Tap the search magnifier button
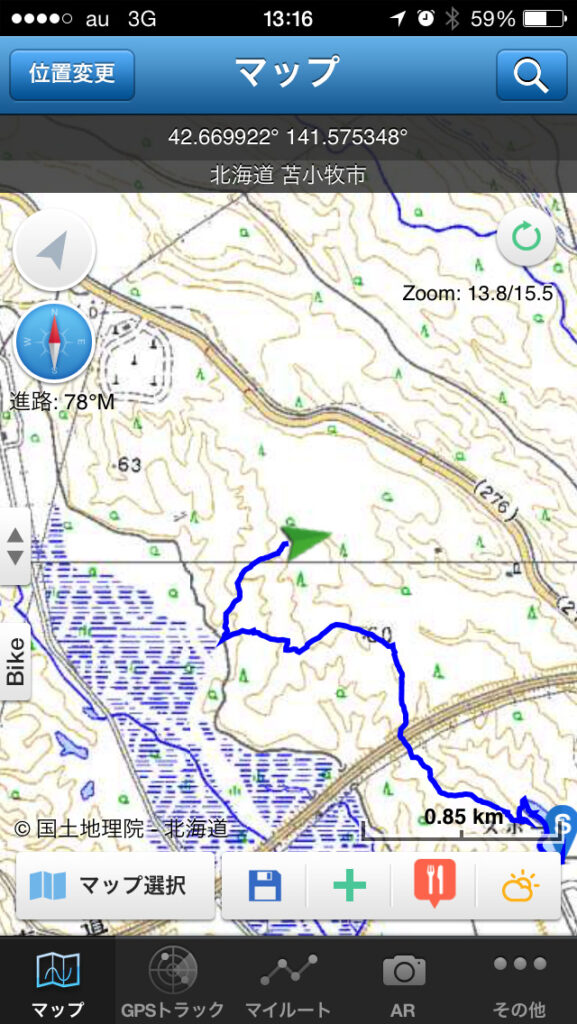Screen dimensions: 577x1024 tap(531, 75)
